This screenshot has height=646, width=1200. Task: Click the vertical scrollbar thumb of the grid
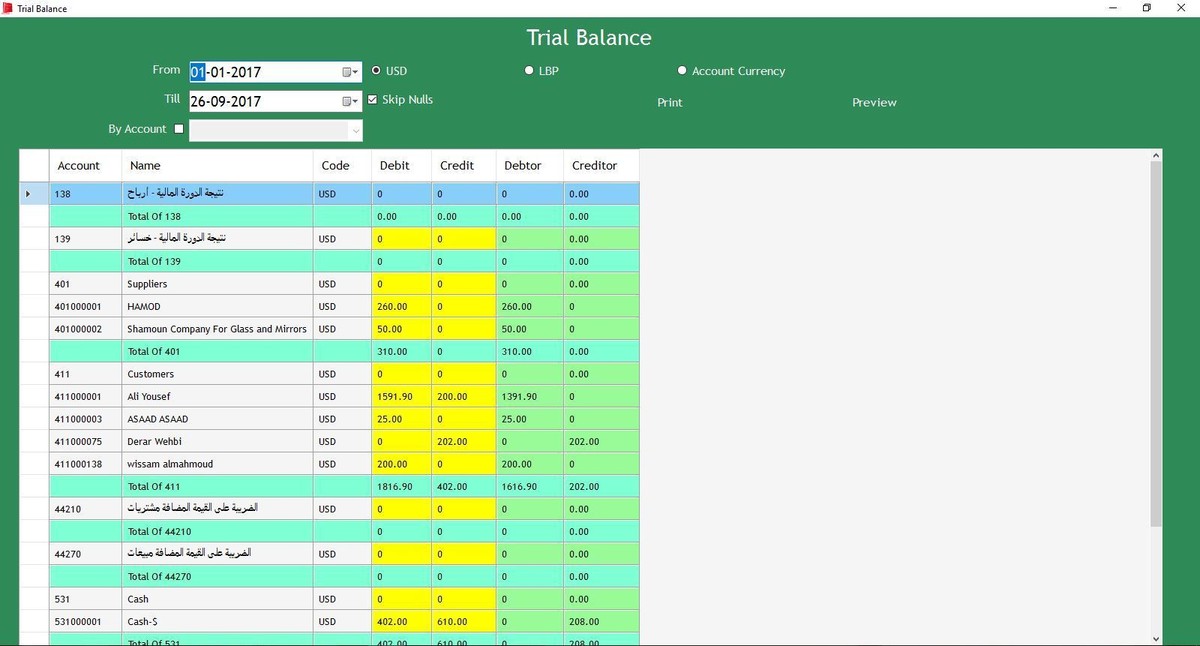(1156, 340)
